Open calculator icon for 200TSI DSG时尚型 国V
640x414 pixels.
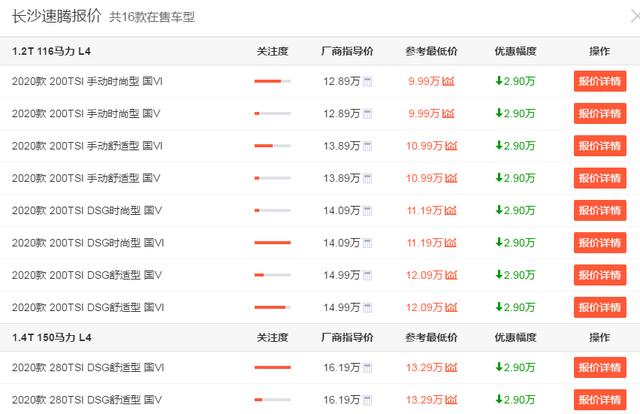(x=367, y=211)
